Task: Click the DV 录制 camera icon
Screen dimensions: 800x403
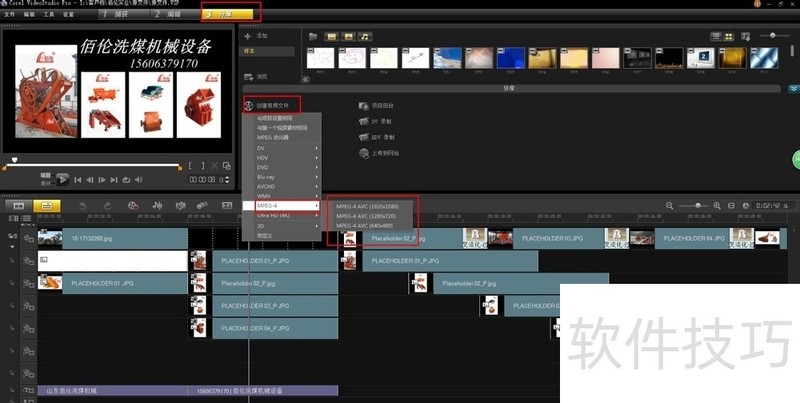Action: (x=361, y=120)
